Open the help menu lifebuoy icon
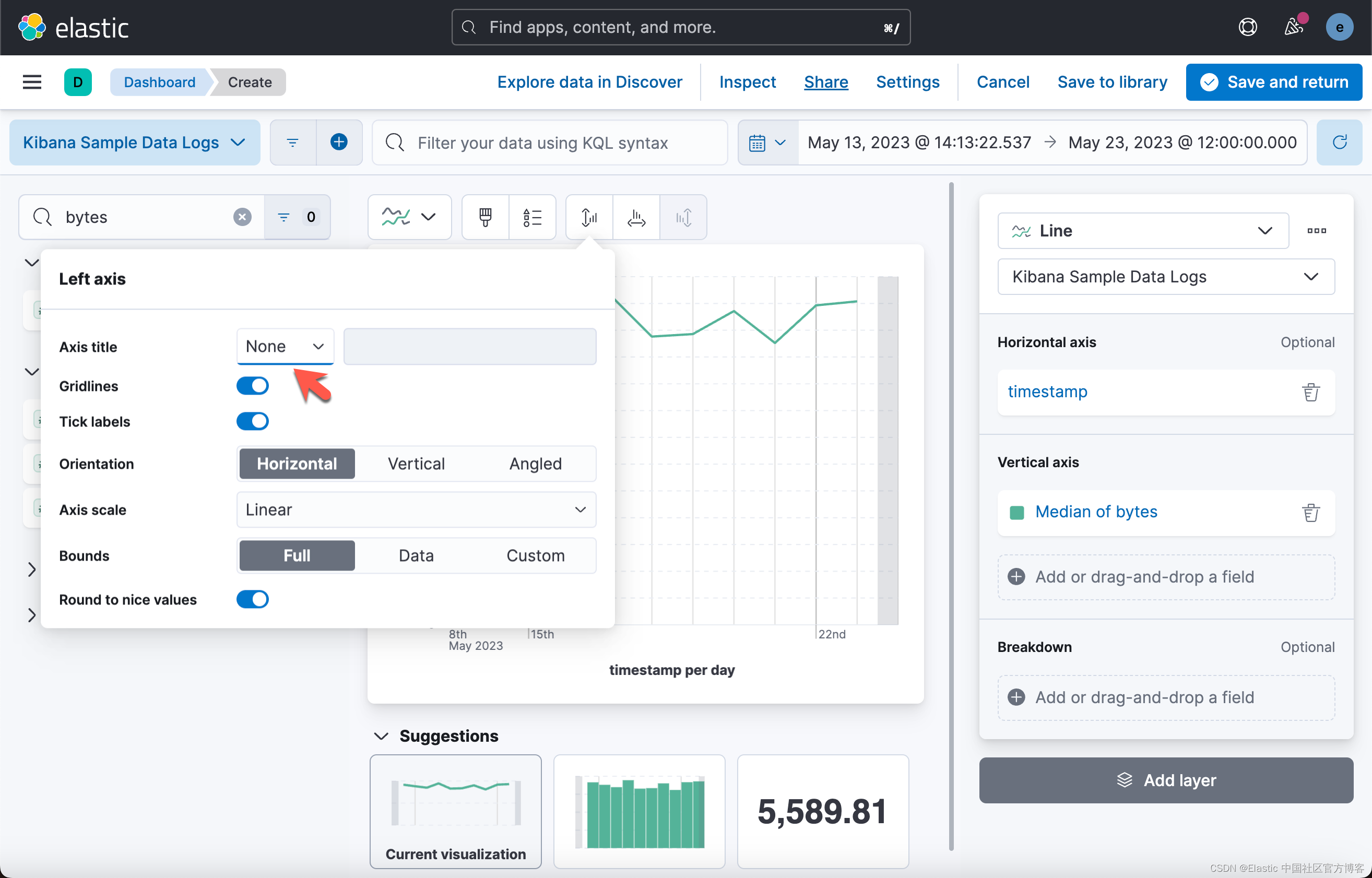Screen dimensions: 1372x878 (x=1248, y=27)
